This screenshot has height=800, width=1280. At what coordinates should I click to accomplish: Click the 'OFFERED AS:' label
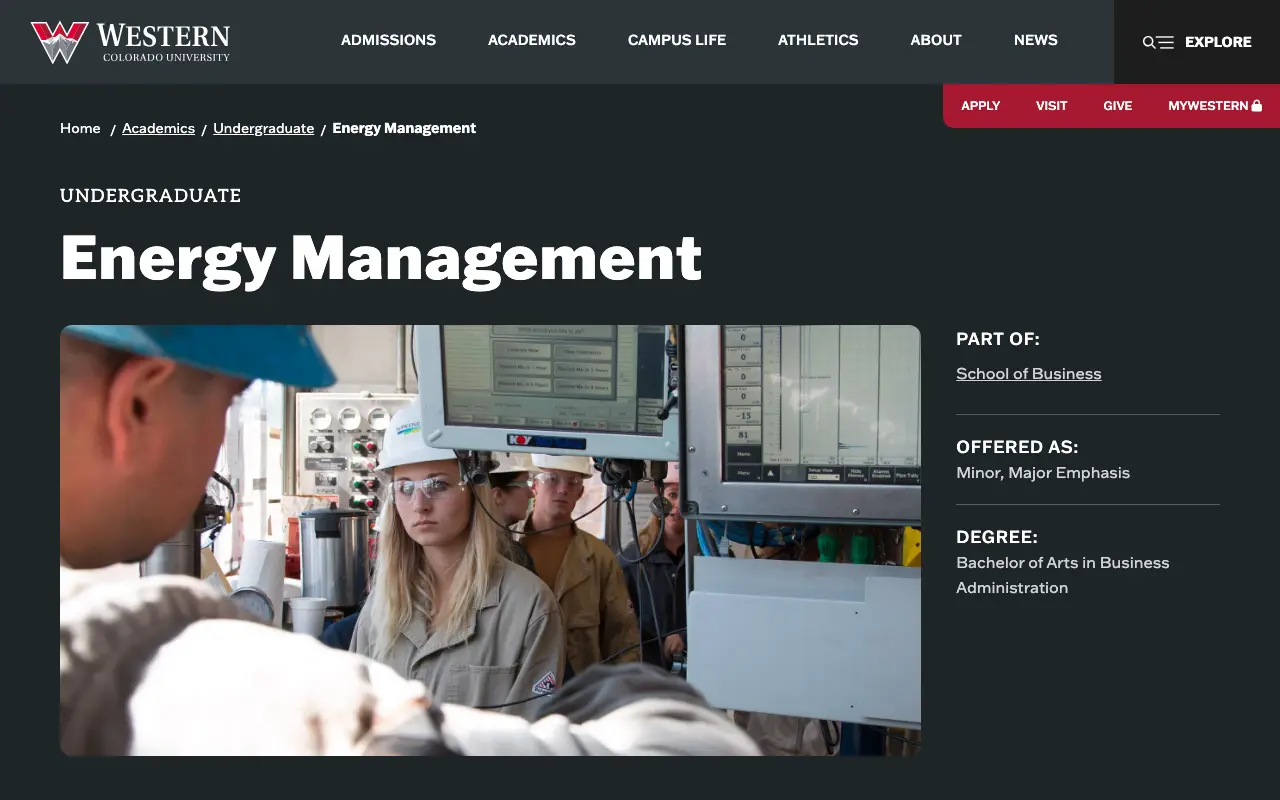[1017, 447]
